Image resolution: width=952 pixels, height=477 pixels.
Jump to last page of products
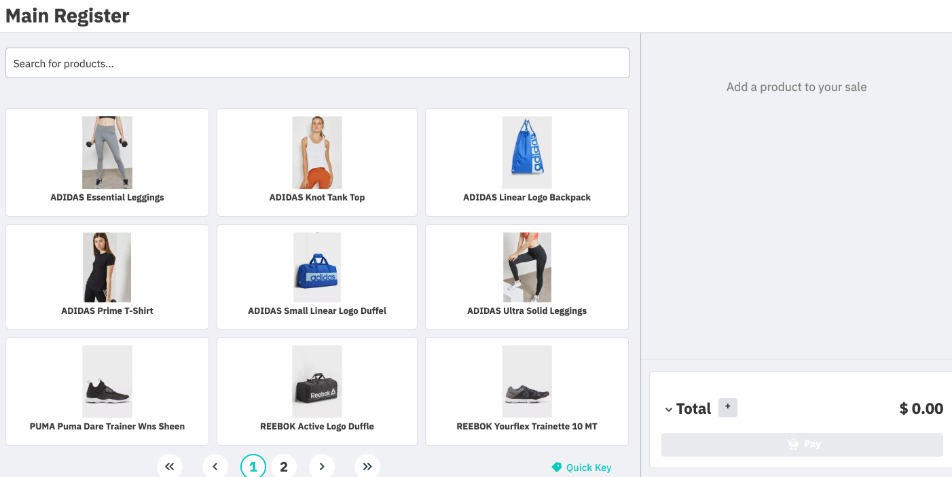[x=367, y=466]
